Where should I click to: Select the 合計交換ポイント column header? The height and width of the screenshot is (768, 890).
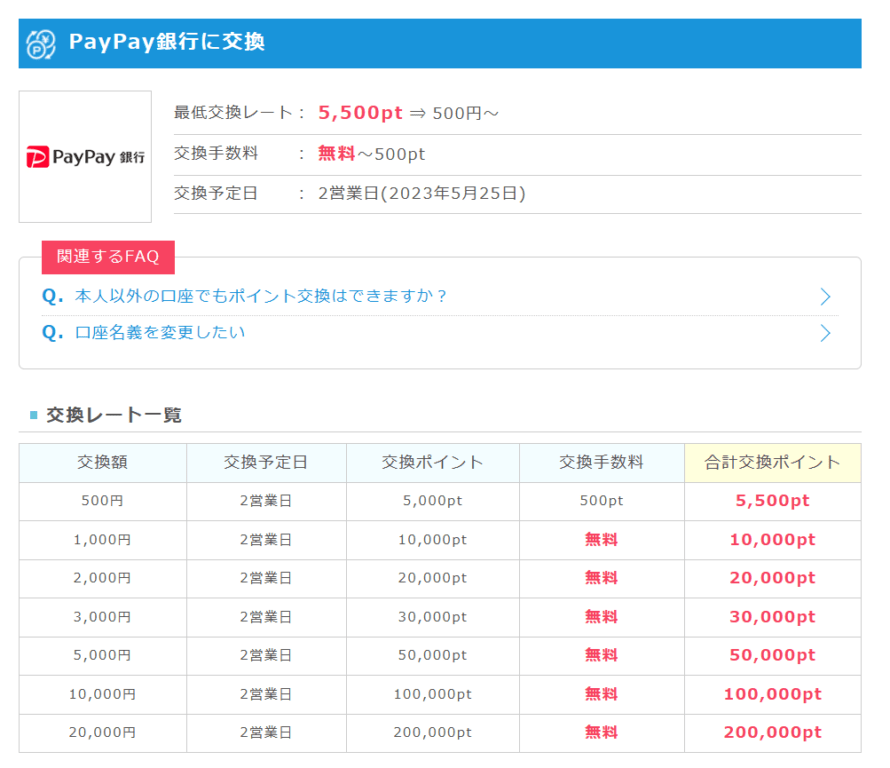point(771,463)
